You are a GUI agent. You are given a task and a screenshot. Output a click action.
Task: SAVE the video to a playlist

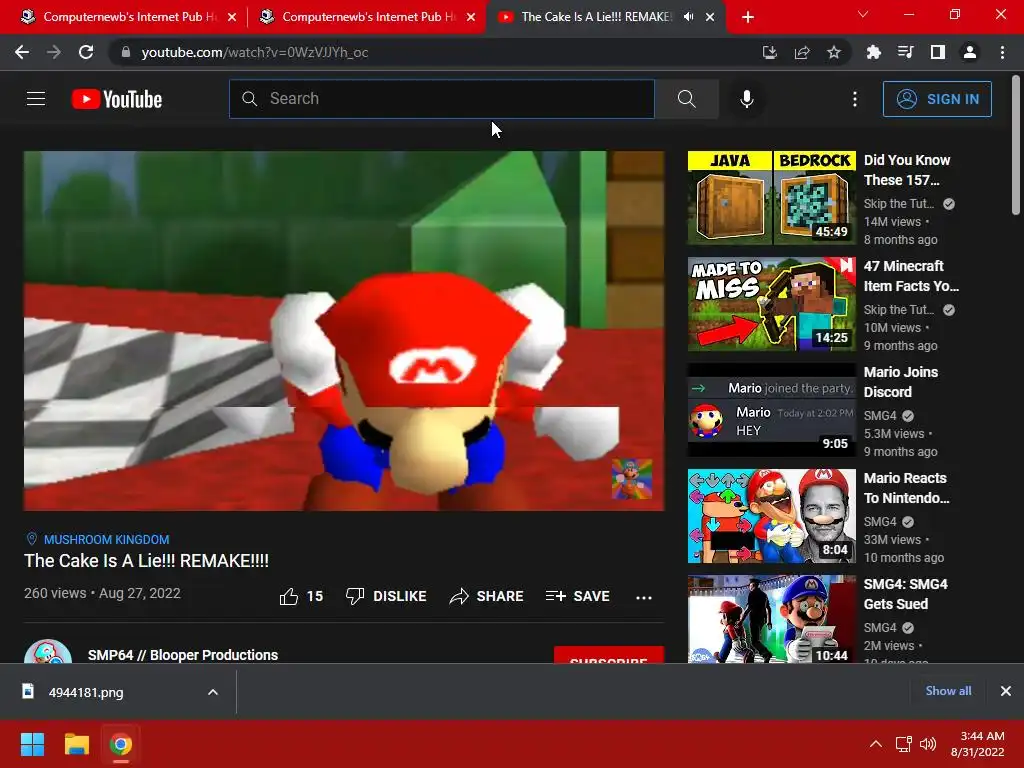pos(577,596)
